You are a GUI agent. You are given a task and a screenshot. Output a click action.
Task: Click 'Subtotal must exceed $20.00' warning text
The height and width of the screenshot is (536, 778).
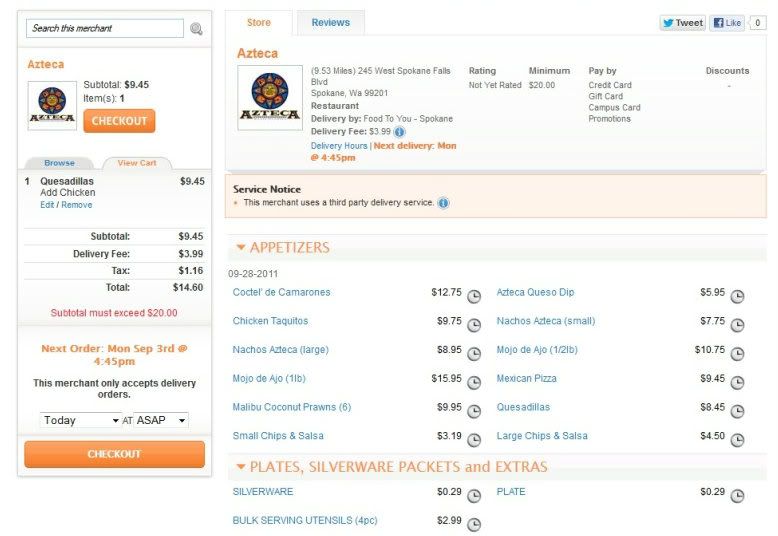click(x=114, y=313)
